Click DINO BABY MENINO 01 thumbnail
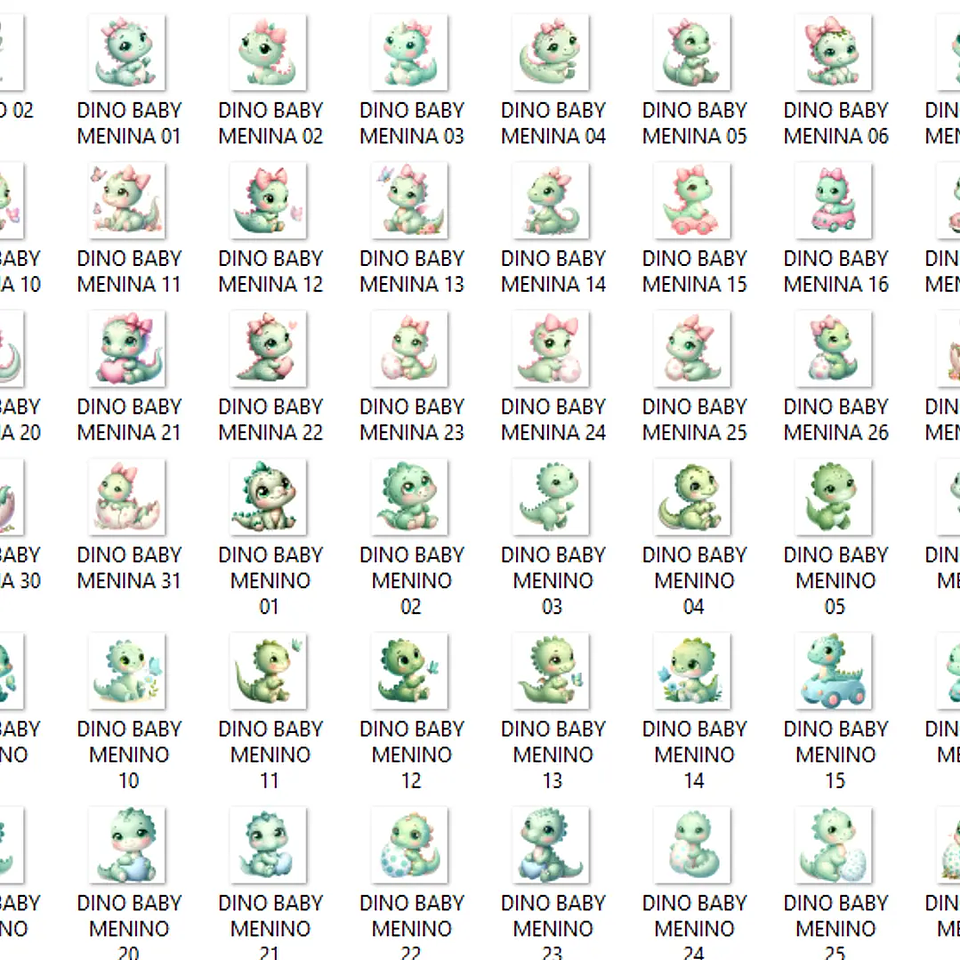The image size is (960, 960). [x=270, y=497]
